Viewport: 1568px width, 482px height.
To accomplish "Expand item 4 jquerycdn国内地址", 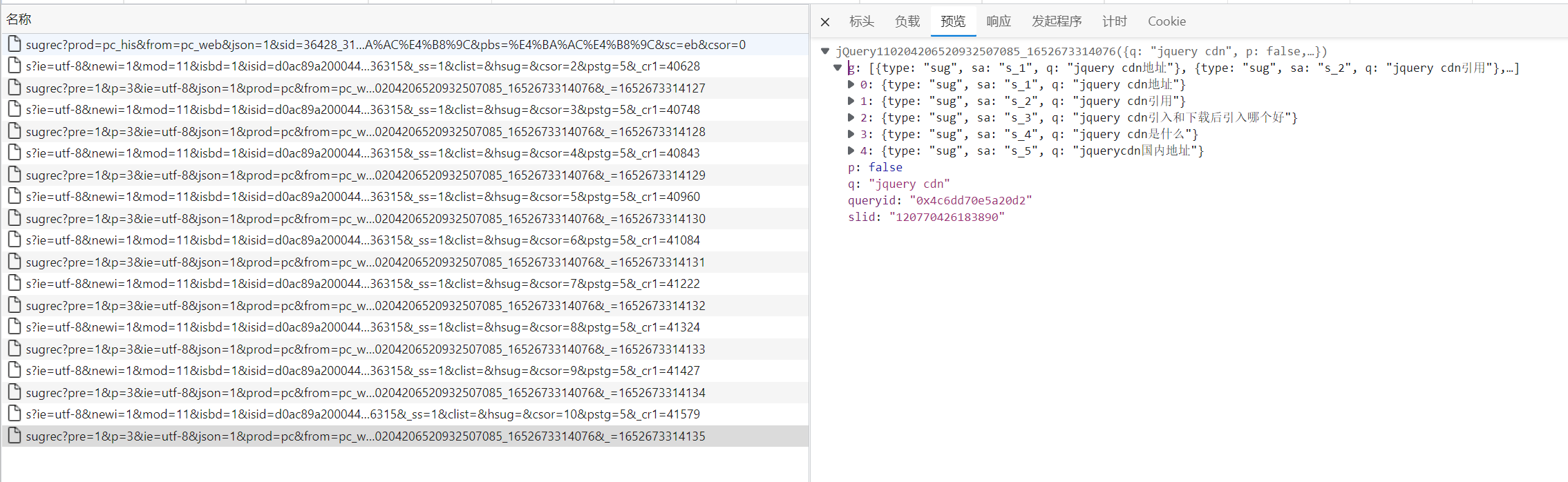I will (851, 151).
